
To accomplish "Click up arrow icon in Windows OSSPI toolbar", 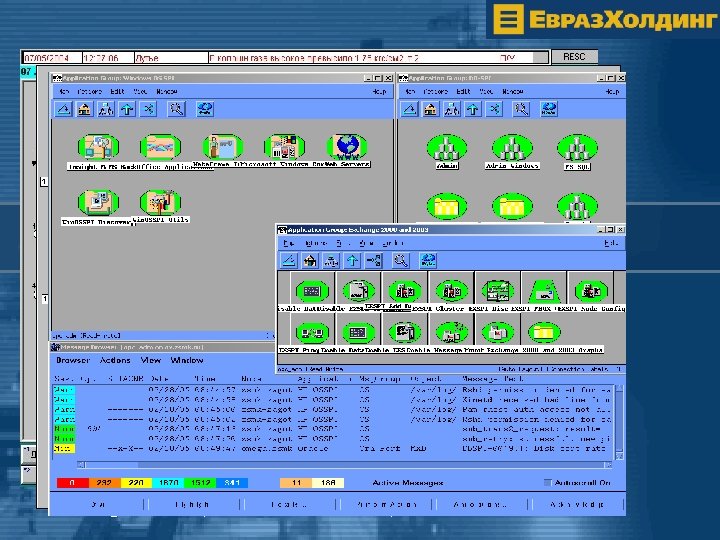I will (127, 109).
